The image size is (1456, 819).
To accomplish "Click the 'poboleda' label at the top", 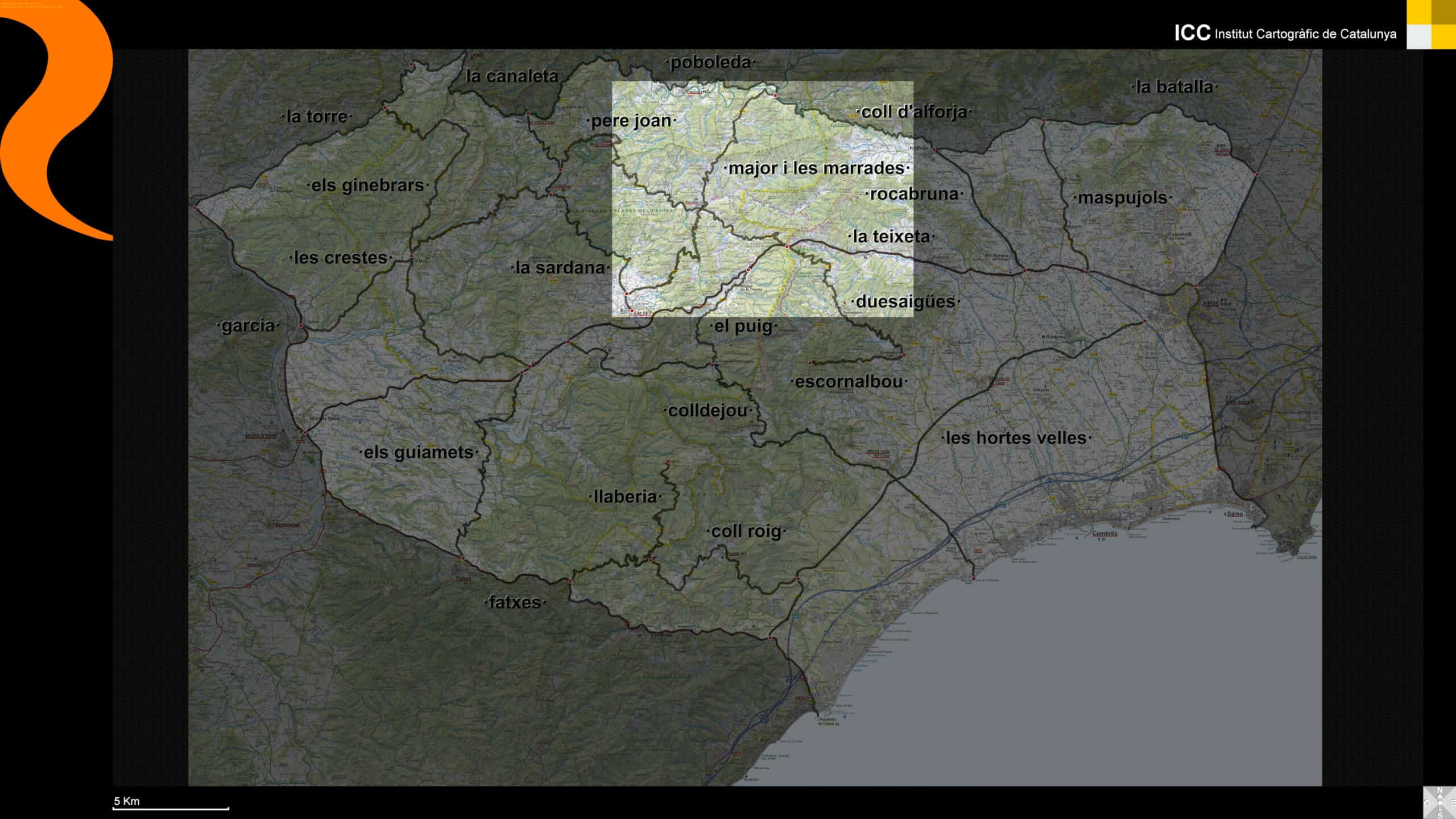I will 710,63.
